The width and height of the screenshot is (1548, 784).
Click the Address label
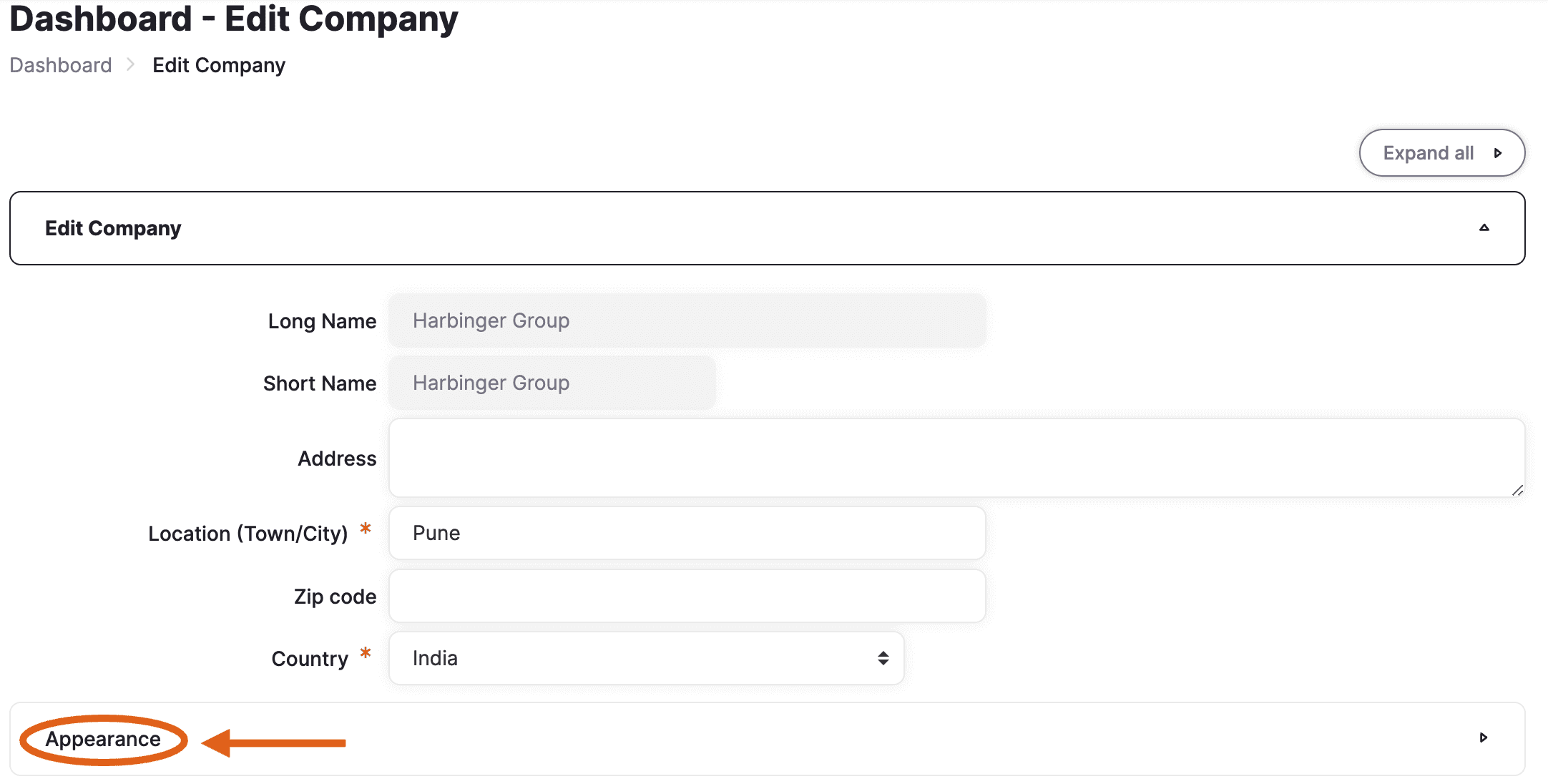coord(337,459)
